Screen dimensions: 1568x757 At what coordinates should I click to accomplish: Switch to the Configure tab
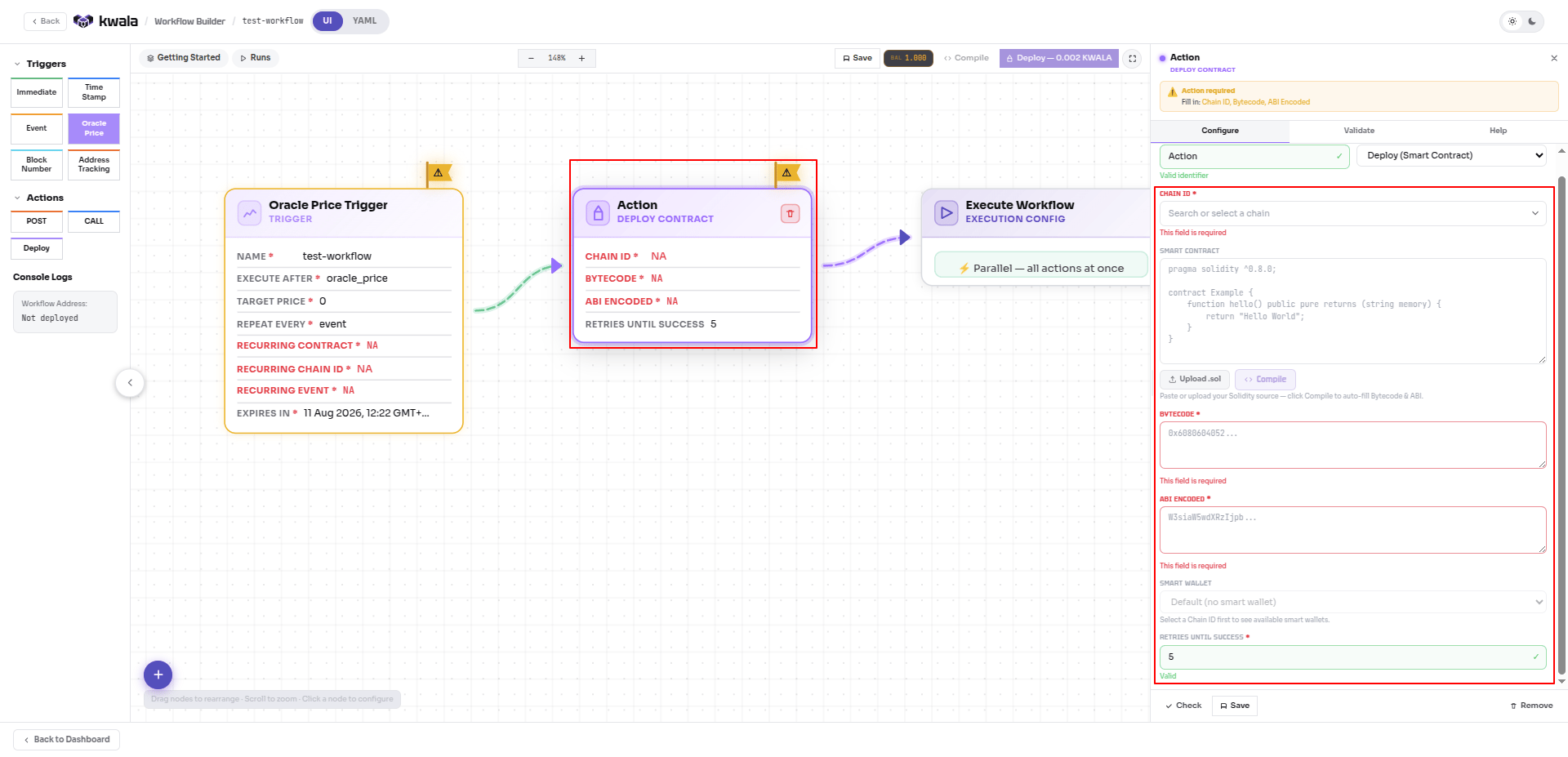[x=1219, y=131]
